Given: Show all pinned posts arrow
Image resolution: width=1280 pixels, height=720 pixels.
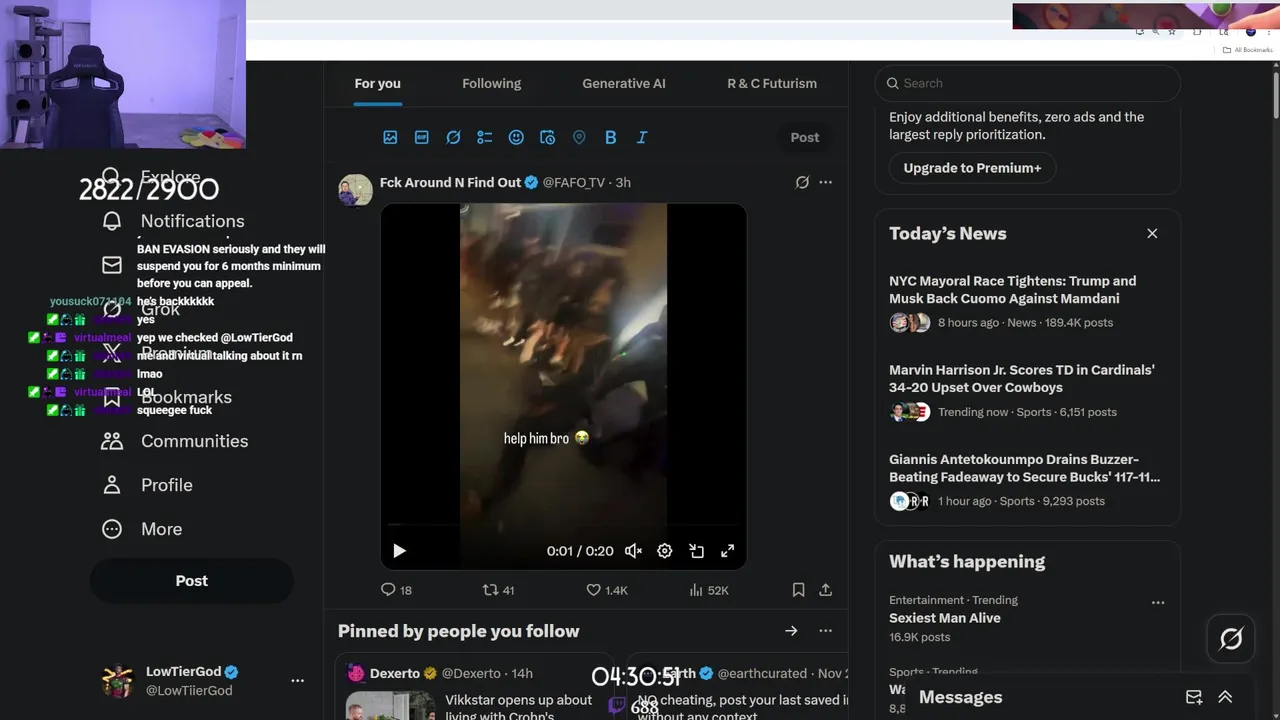Looking at the screenshot, I should click(791, 631).
